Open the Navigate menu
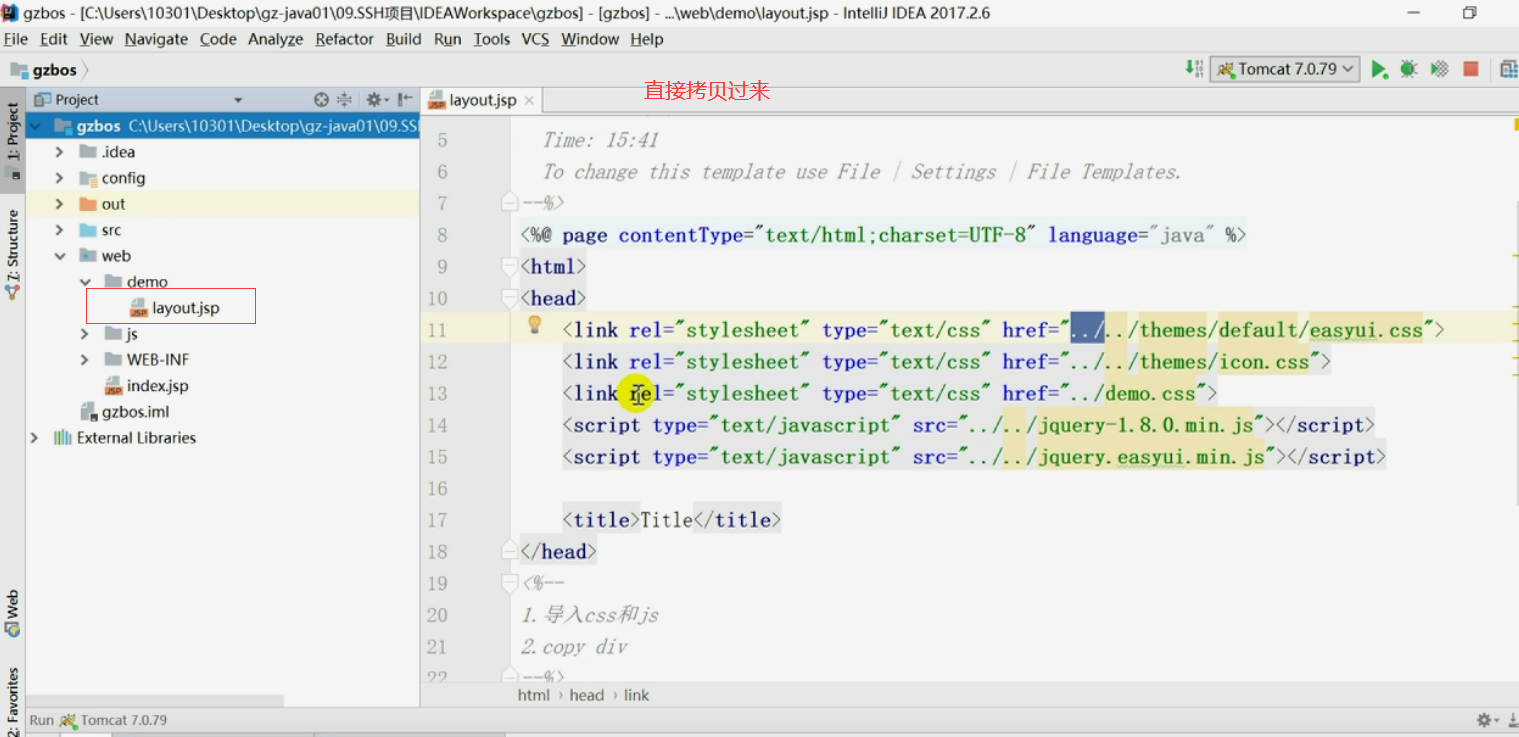Screen dimensions: 1519x737 tap(156, 39)
